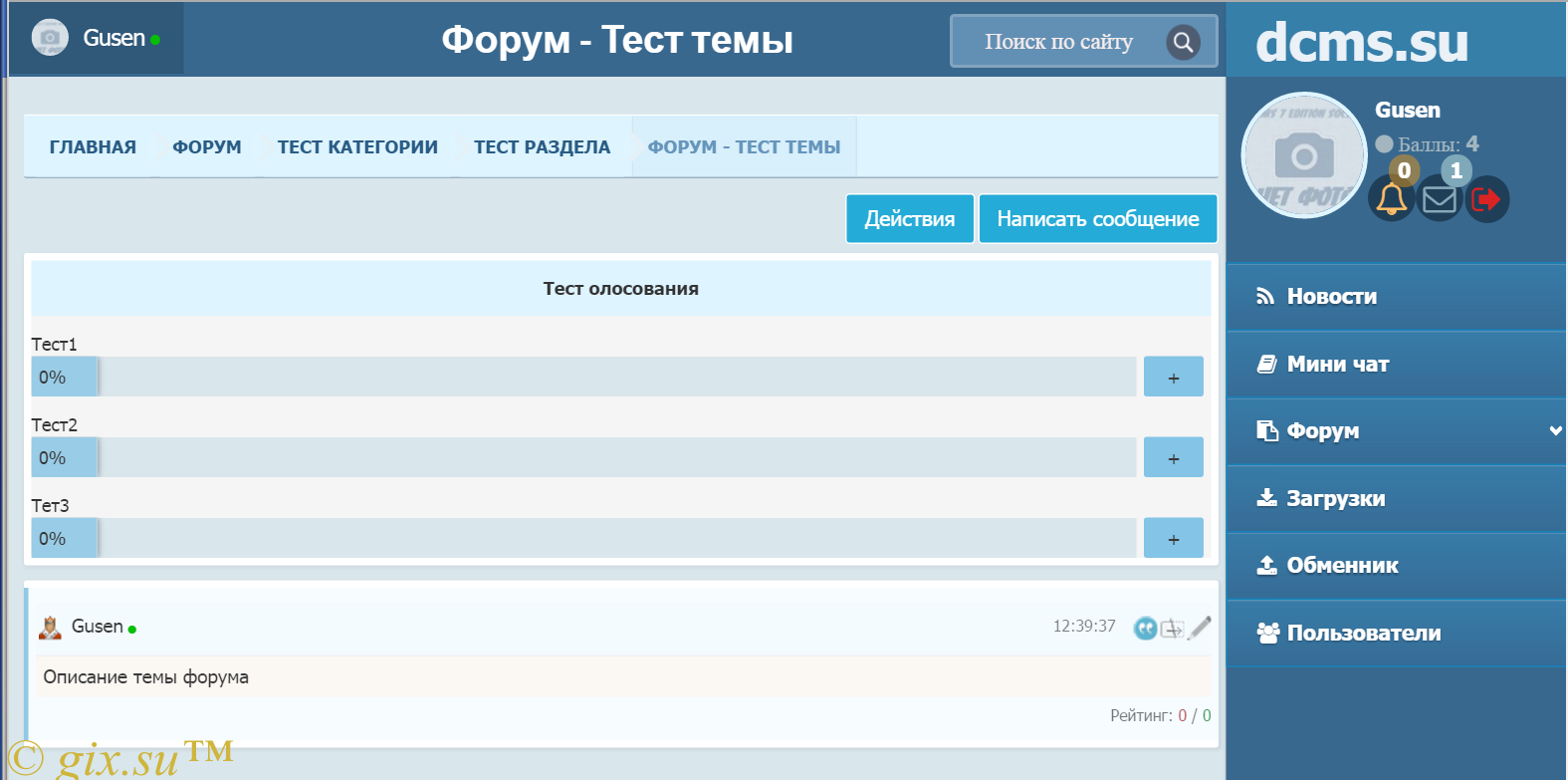Go to ФОРУМ breadcrumb
This screenshot has height=780, width=1568.
click(207, 147)
